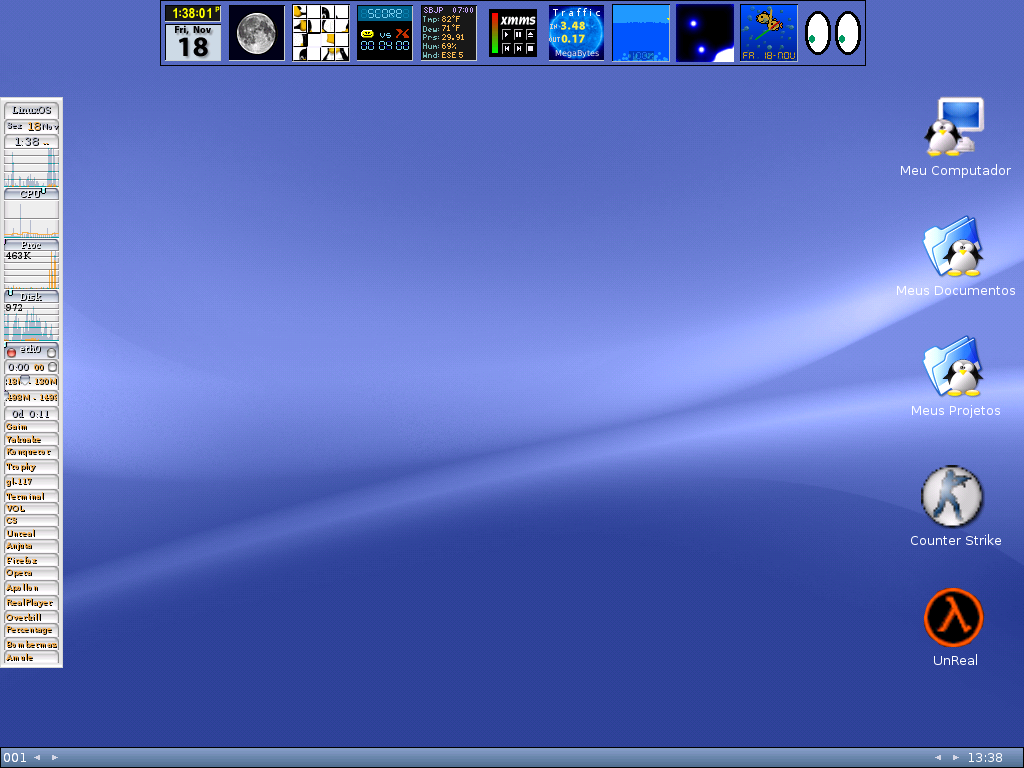Screen dimensions: 1024x768
Task: Click the Traffic MegaBytes monitor applet
Action: (x=577, y=33)
